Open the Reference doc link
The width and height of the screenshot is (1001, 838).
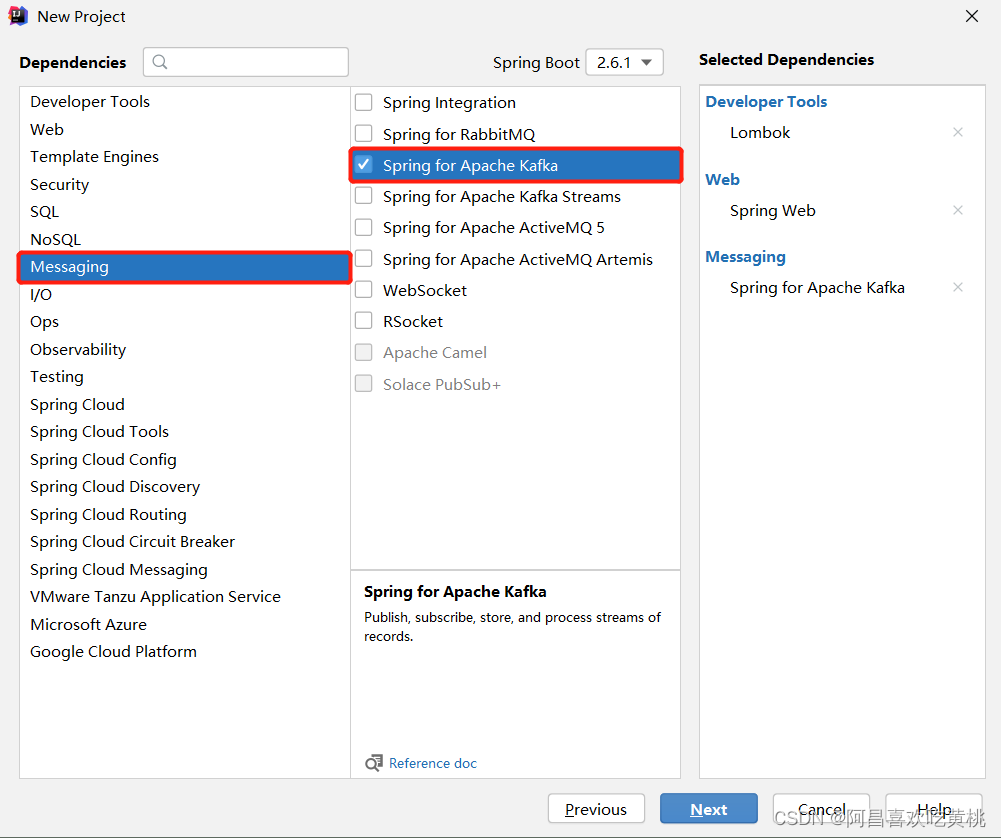click(433, 763)
